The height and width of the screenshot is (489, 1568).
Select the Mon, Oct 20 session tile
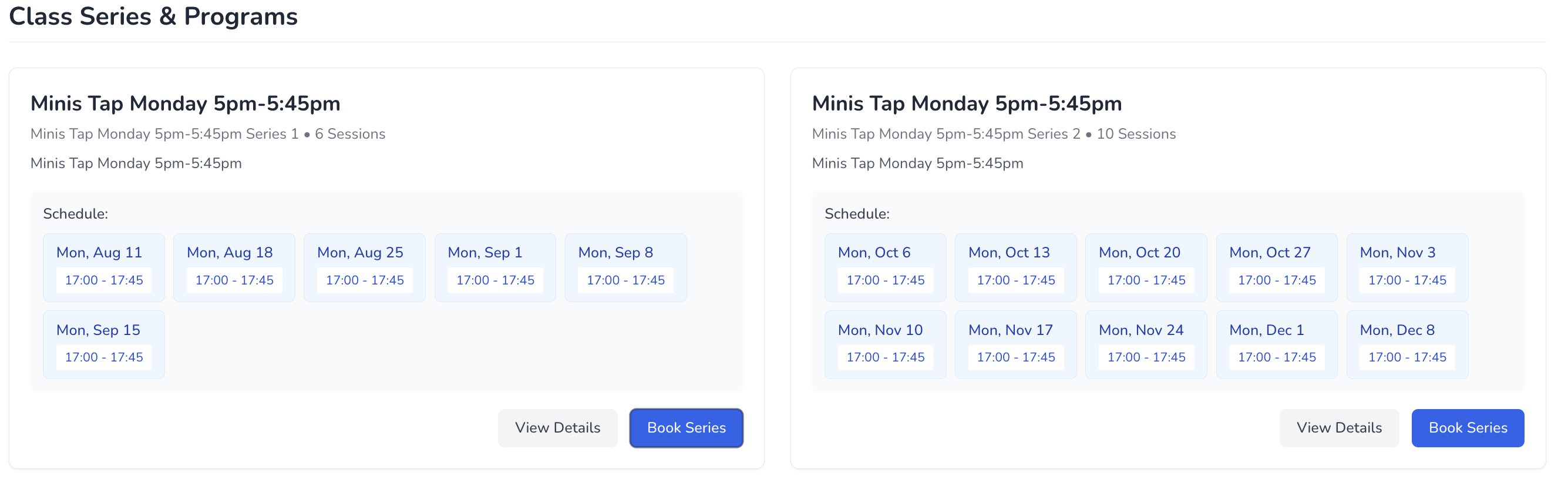coord(1146,267)
